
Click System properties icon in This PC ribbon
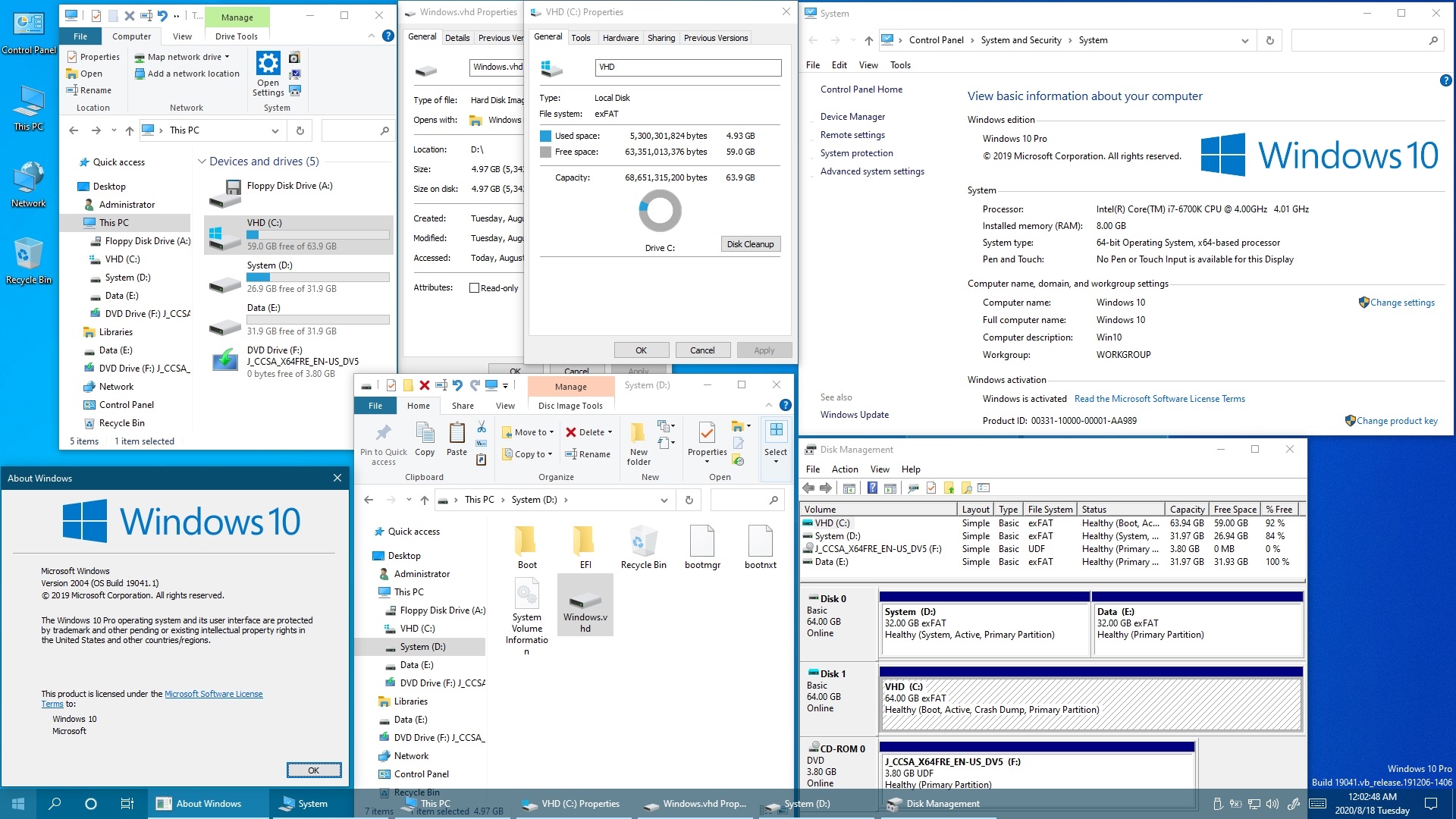coord(295,74)
